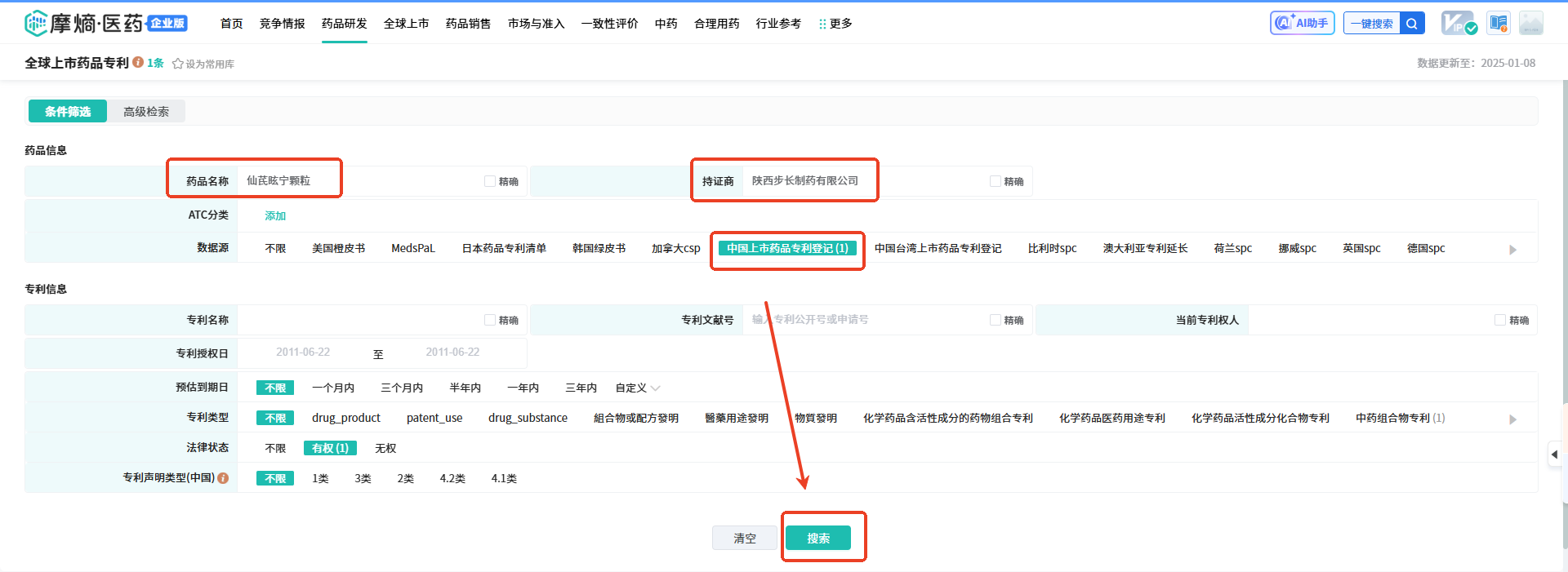
Task: Click the user avatar thumbnail
Action: pyautogui.click(x=1531, y=23)
